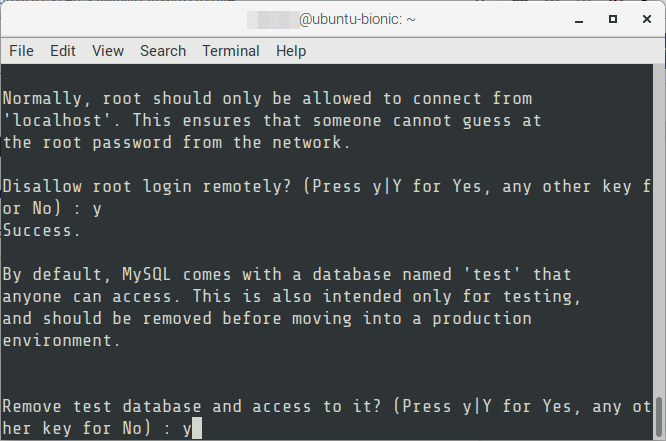The width and height of the screenshot is (666, 441).
Task: Click the scrollbar track above the thumb
Action: [x=659, y=229]
